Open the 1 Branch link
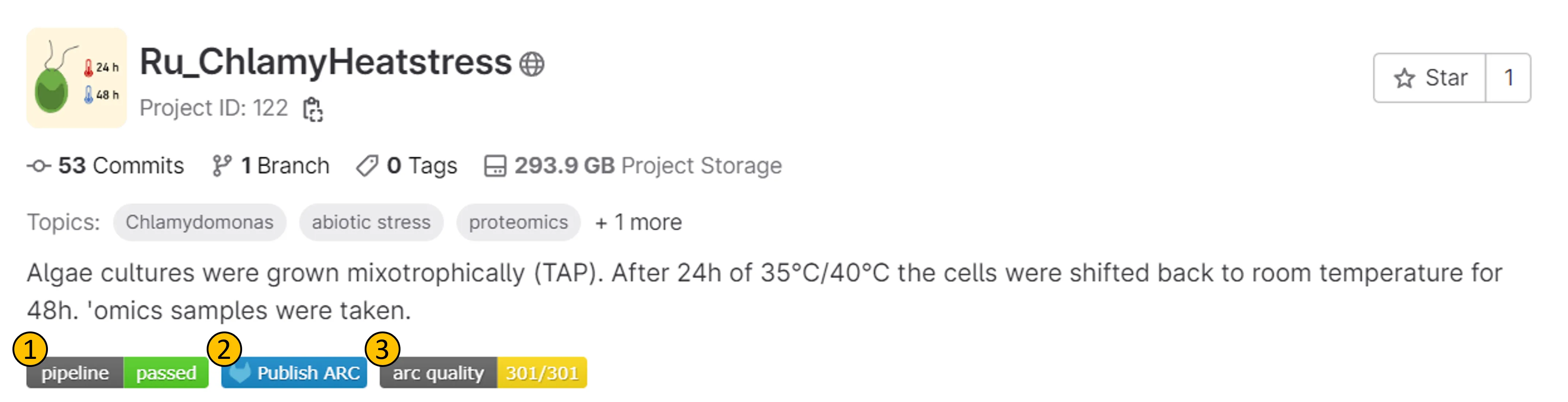Screen dimensions: 1568x402 coord(285,166)
